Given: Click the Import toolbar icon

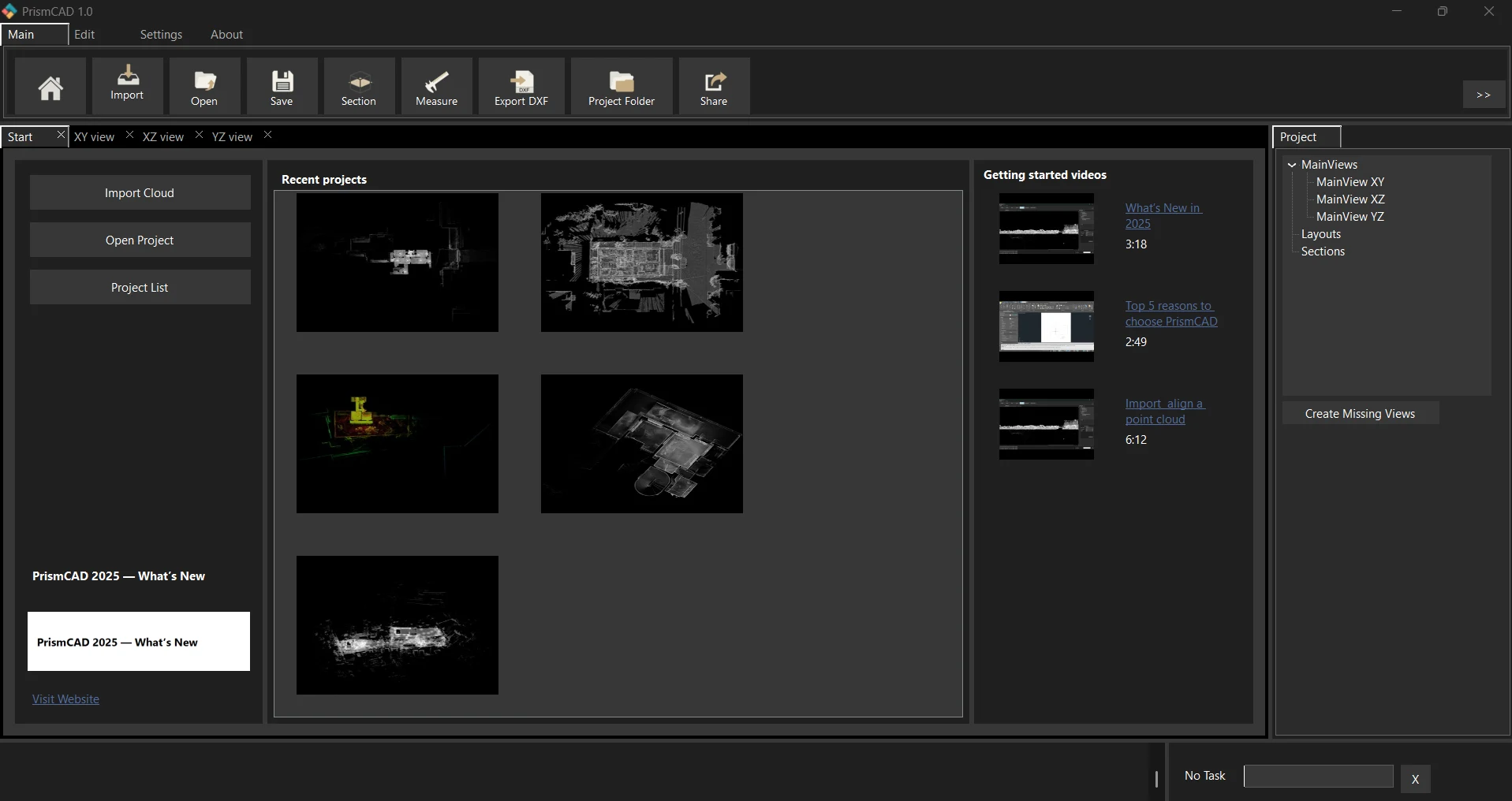Looking at the screenshot, I should 127,87.
